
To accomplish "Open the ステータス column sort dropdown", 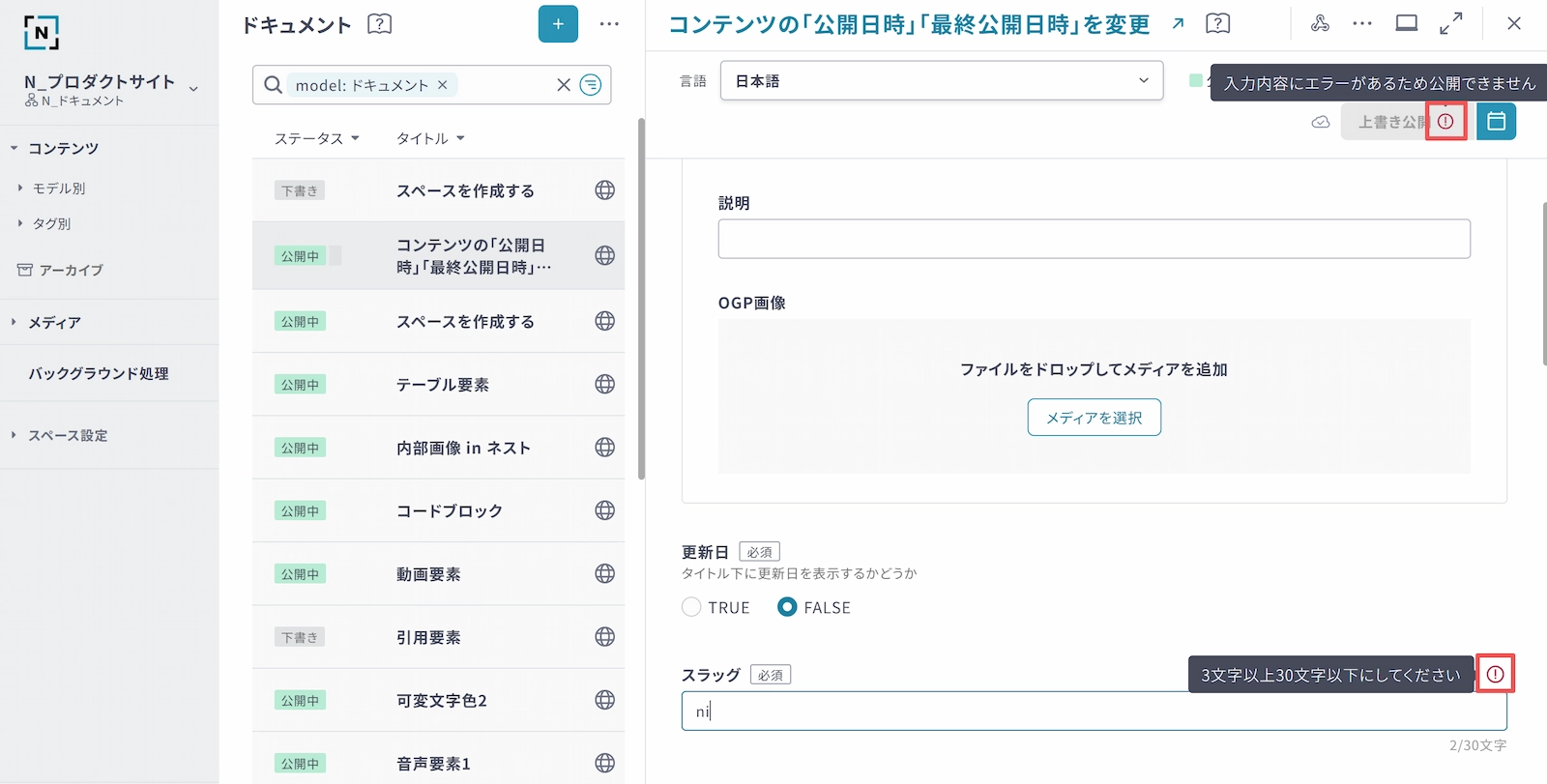I will [x=316, y=138].
